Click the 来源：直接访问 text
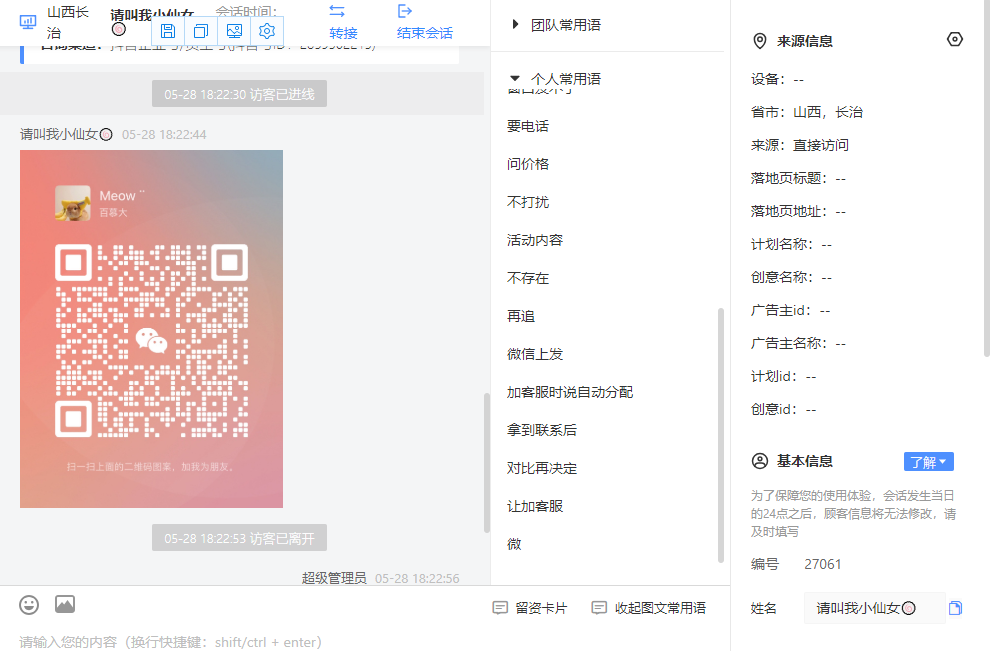 click(x=799, y=145)
